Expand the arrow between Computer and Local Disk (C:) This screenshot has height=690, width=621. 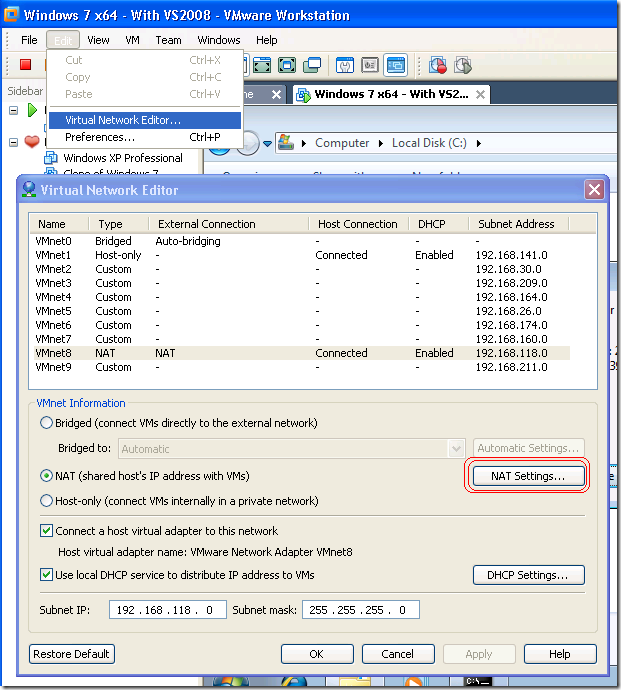[x=381, y=143]
